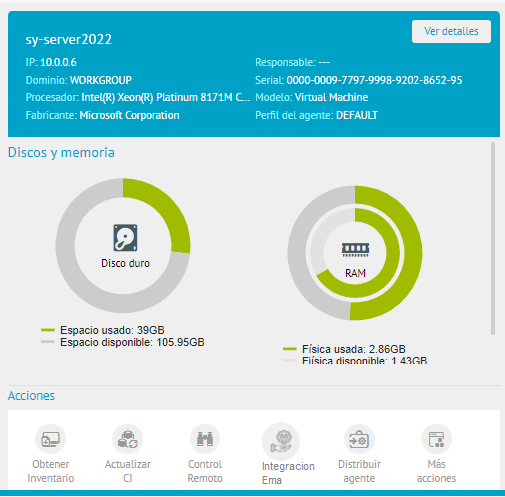Viewport: 505px width, 497px height.
Task: Click the serial number value
Action: [374, 80]
